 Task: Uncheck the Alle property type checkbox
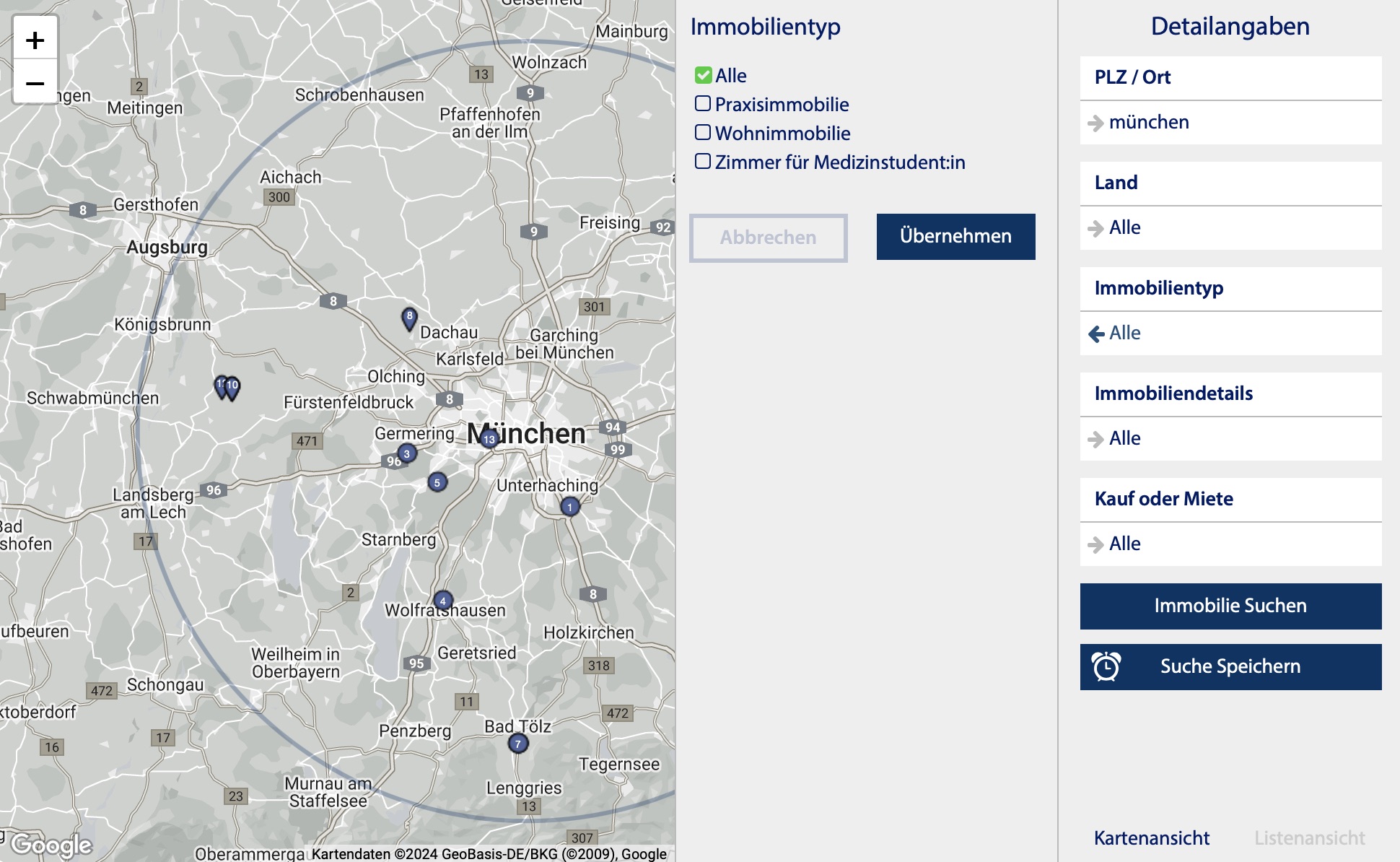[703, 75]
